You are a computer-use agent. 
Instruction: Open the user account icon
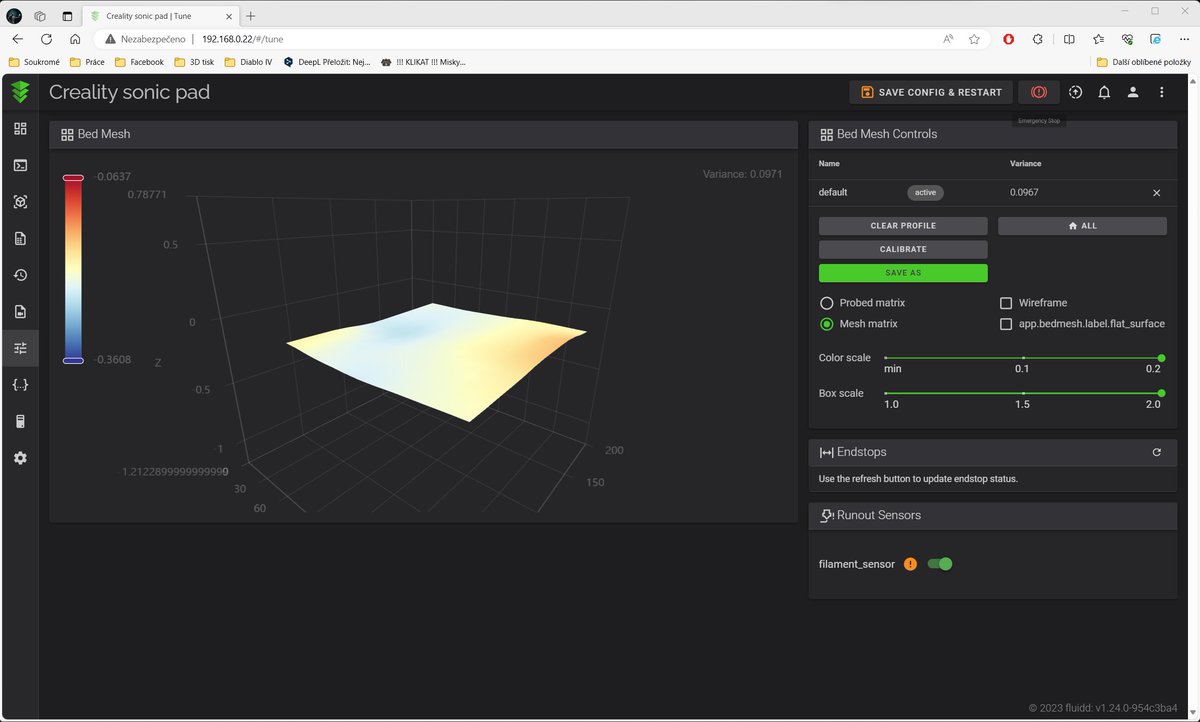pos(1133,92)
